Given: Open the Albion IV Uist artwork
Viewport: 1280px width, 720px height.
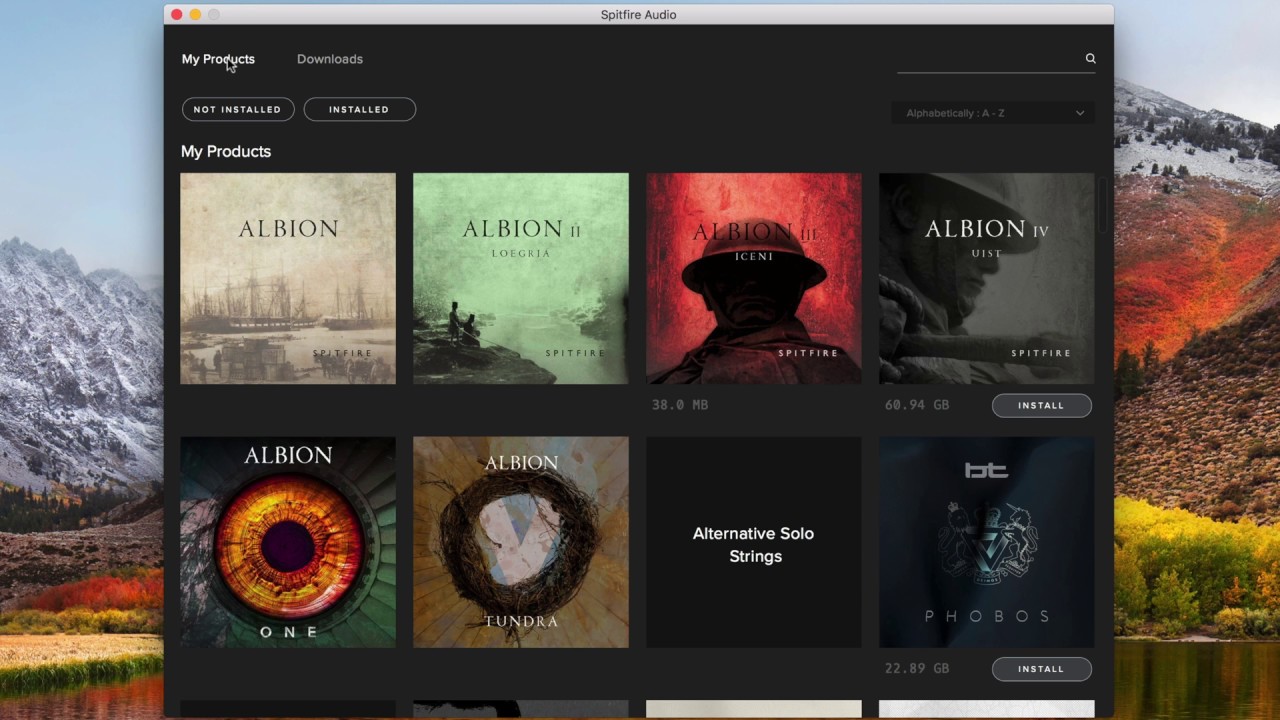Looking at the screenshot, I should [x=986, y=278].
